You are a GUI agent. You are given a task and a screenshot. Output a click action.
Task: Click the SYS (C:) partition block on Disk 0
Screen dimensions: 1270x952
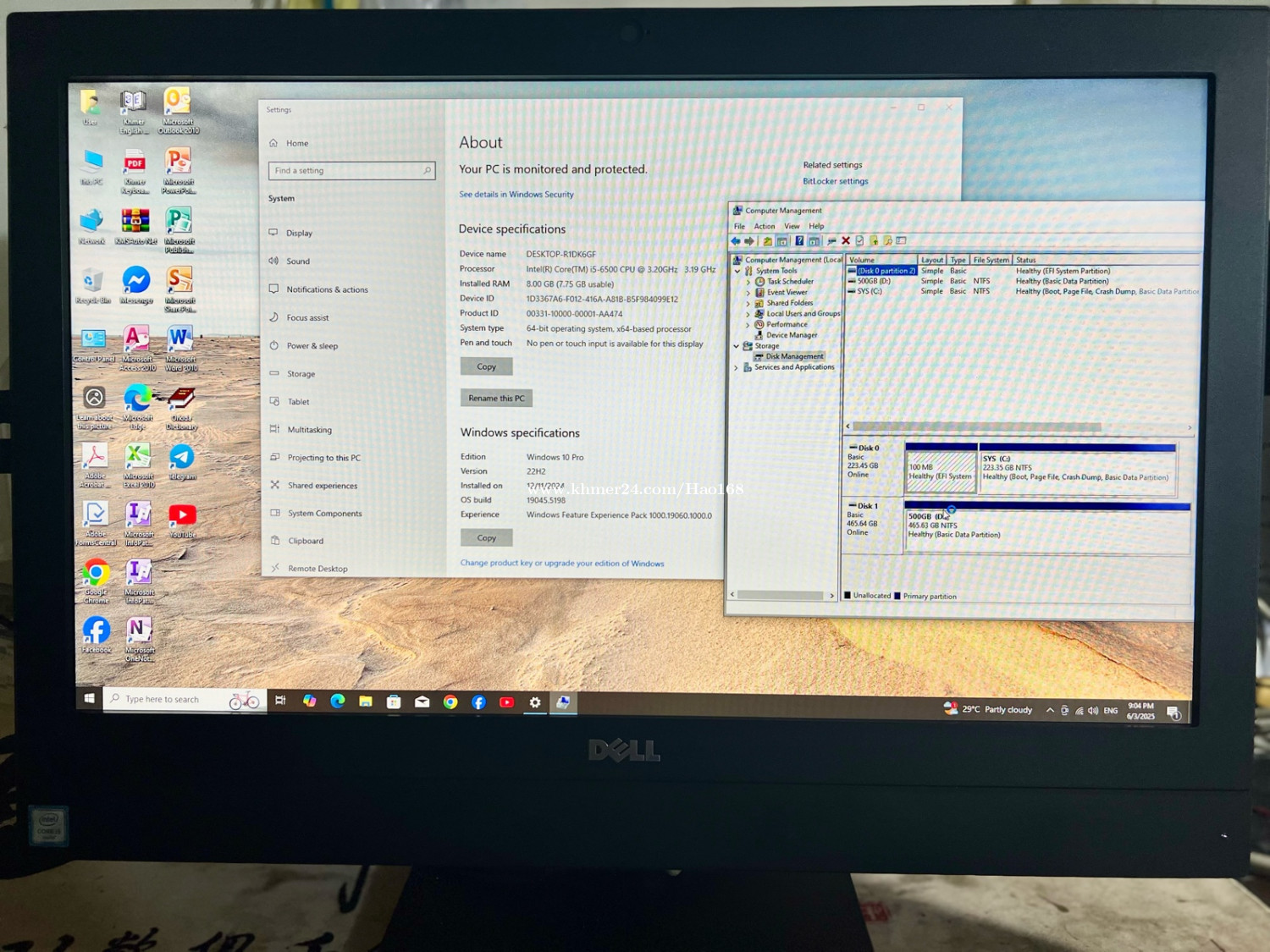(x=1077, y=468)
